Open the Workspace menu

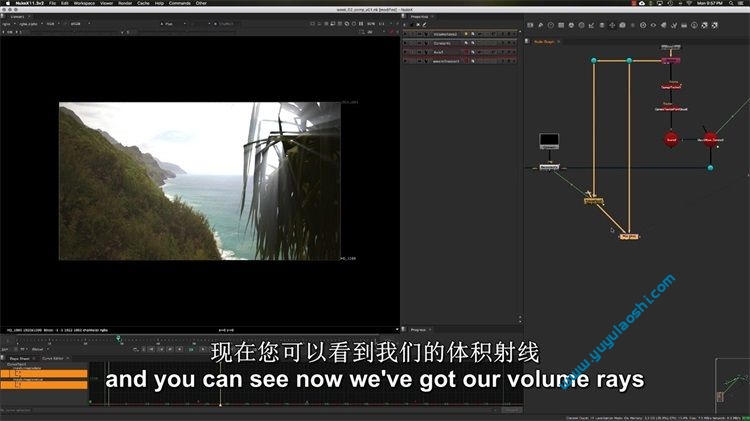coord(84,3)
